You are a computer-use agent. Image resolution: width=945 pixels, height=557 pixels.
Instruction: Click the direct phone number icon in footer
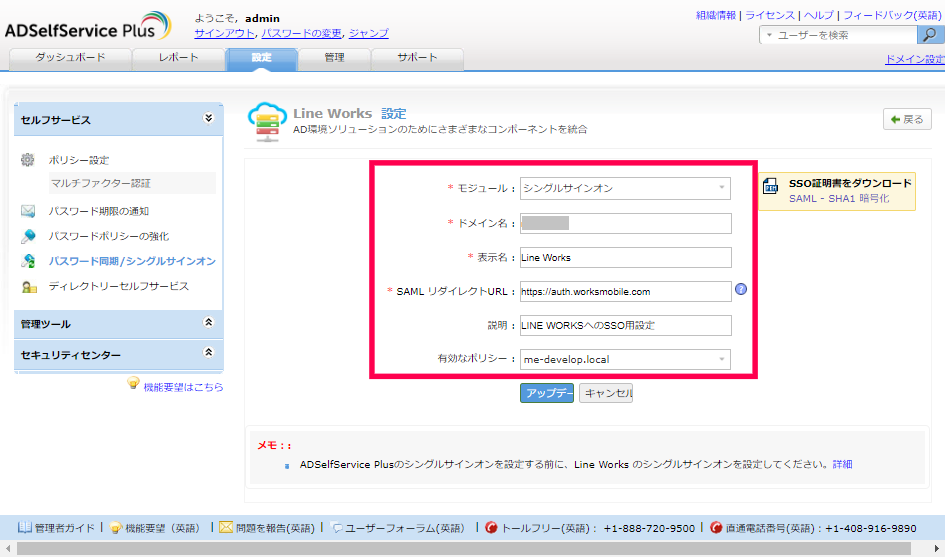716,527
